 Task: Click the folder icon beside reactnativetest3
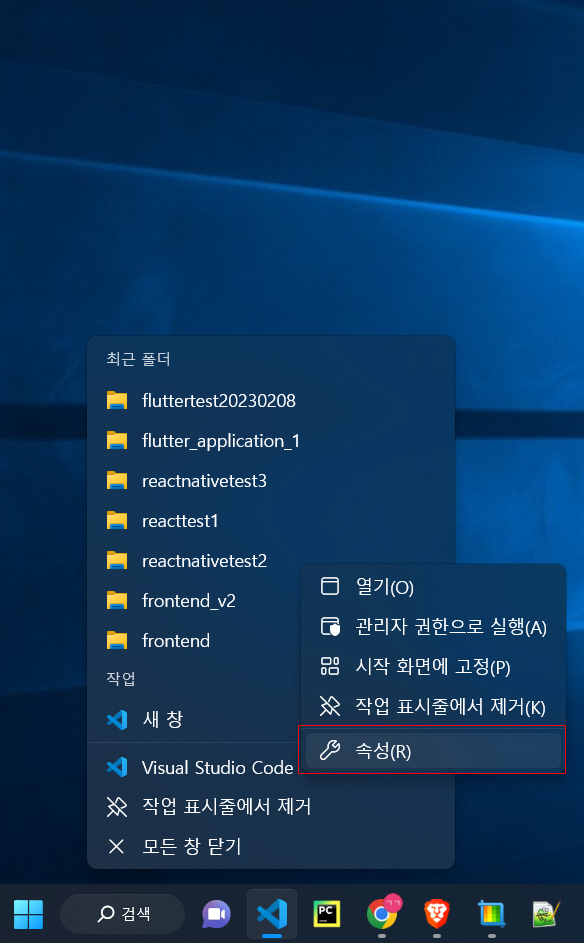tap(117, 481)
